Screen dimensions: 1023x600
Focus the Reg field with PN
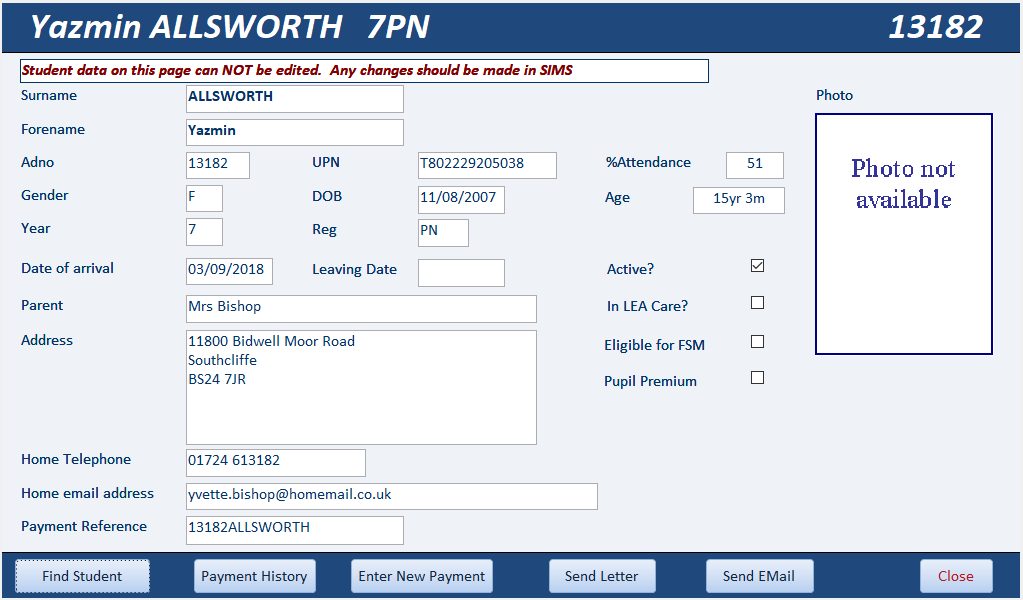point(444,233)
